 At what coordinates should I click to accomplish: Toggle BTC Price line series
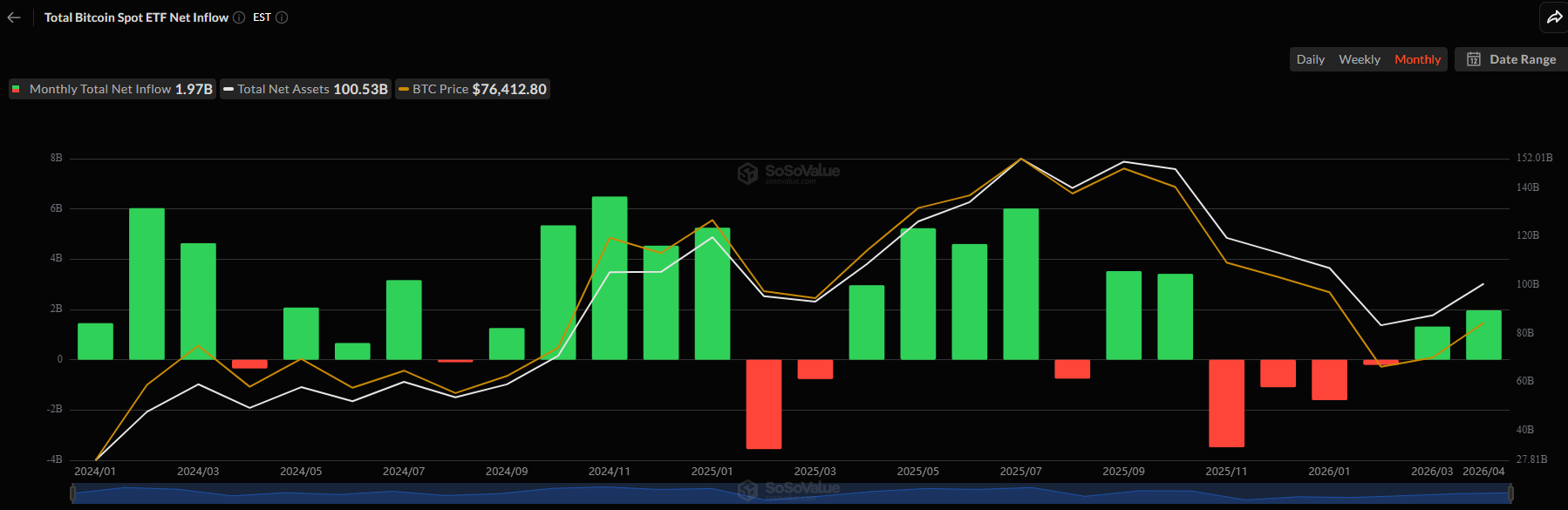[473, 89]
